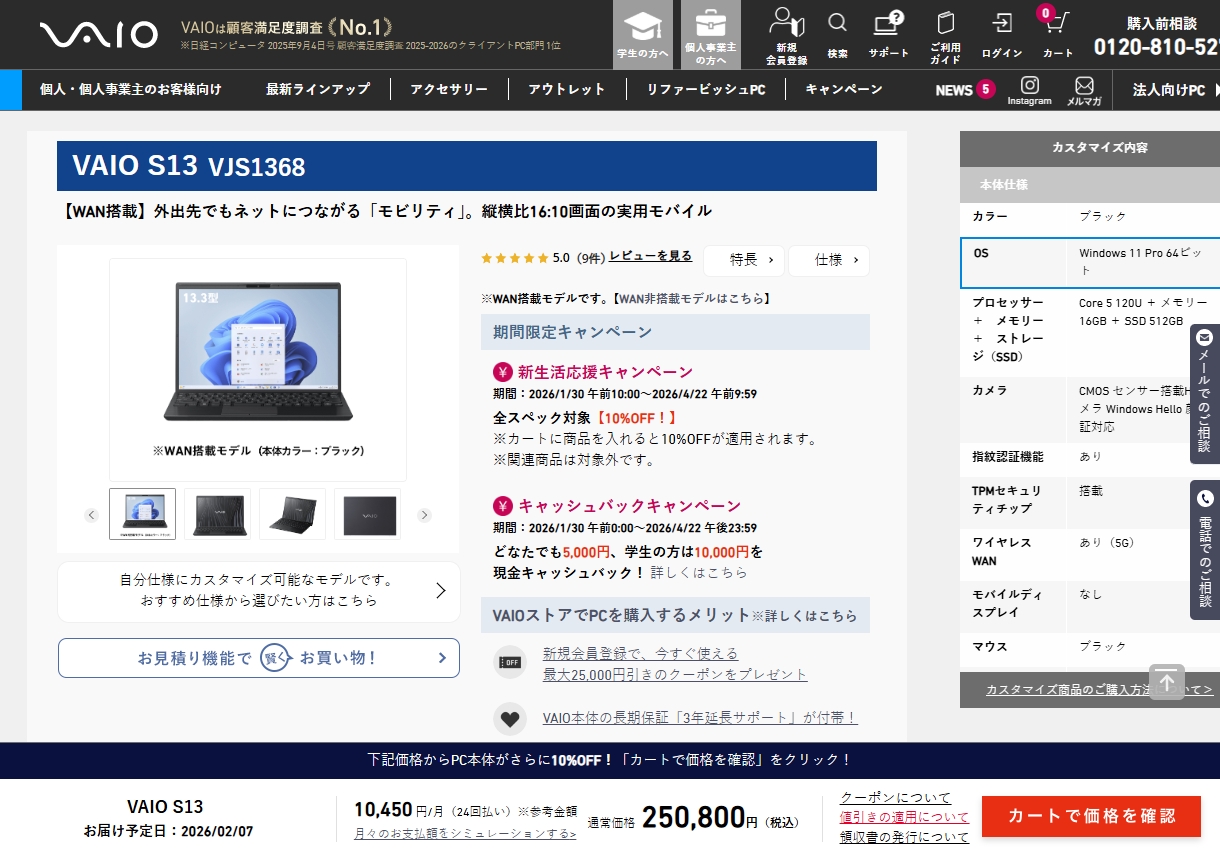This screenshot has height=859, width=1220.
Task: Click the カートで価格を確認 button
Action: (x=1091, y=816)
